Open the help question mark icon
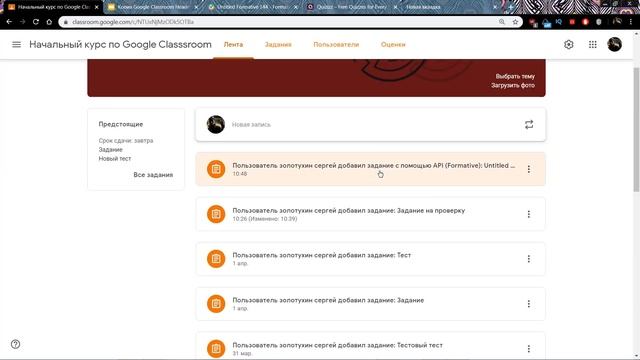This screenshot has width=640, height=360. (16, 344)
